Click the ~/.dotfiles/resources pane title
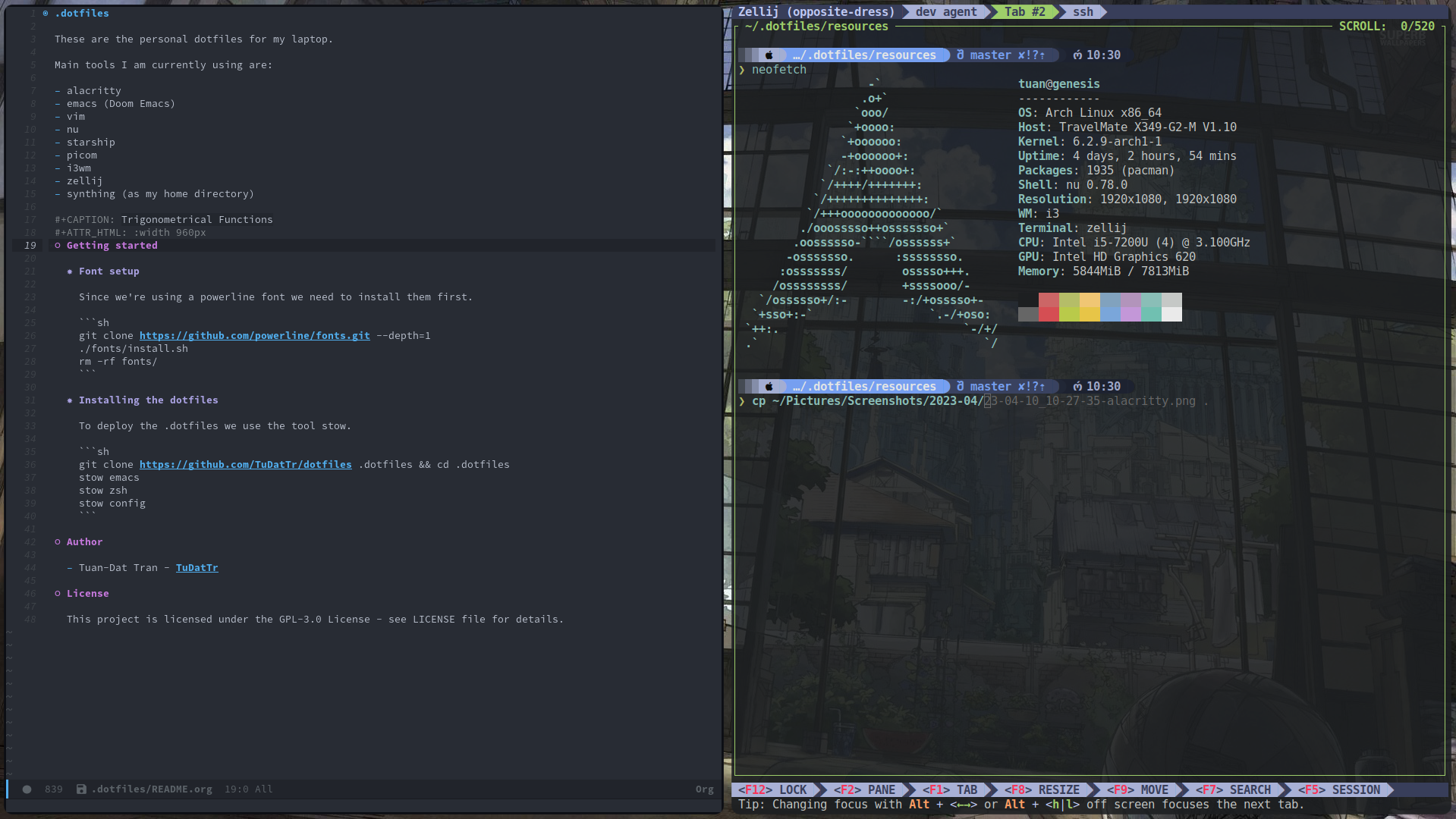The image size is (1456, 819). [816, 27]
